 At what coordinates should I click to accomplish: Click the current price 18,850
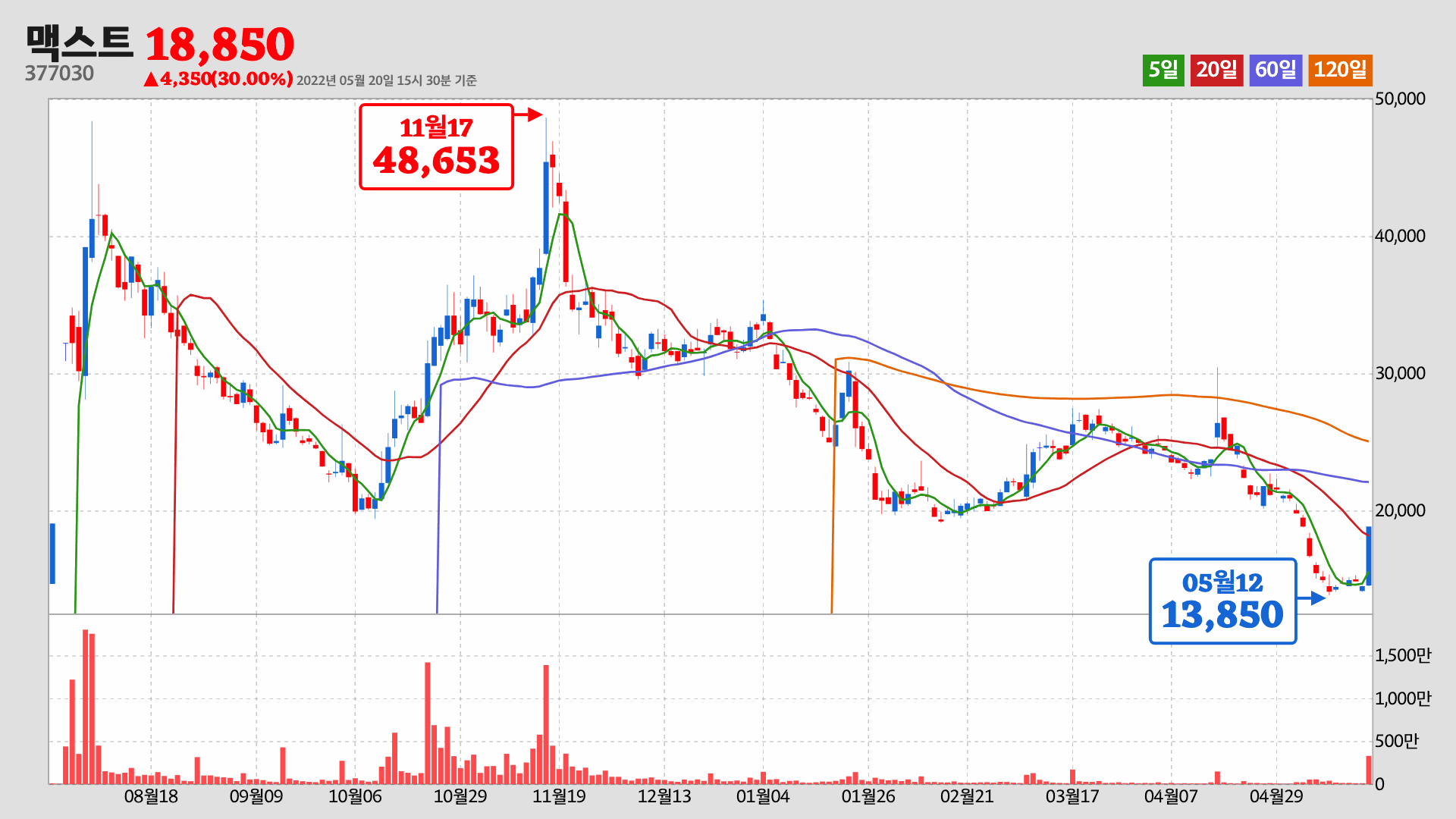(x=219, y=45)
